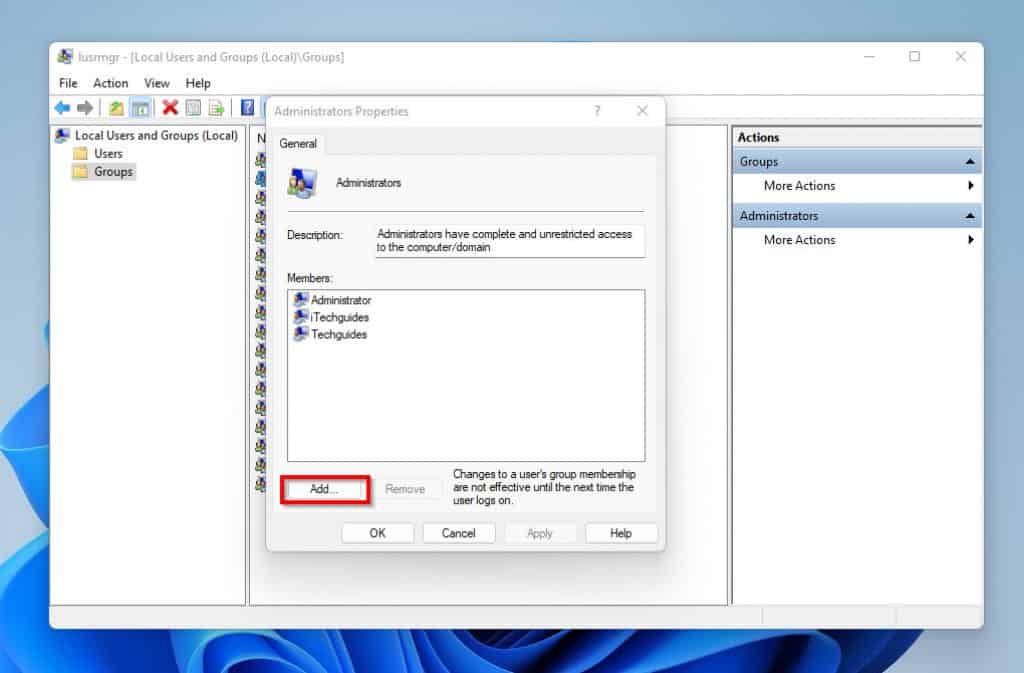The image size is (1024, 673).
Task: Click the Techguides member user icon
Action: [x=300, y=334]
